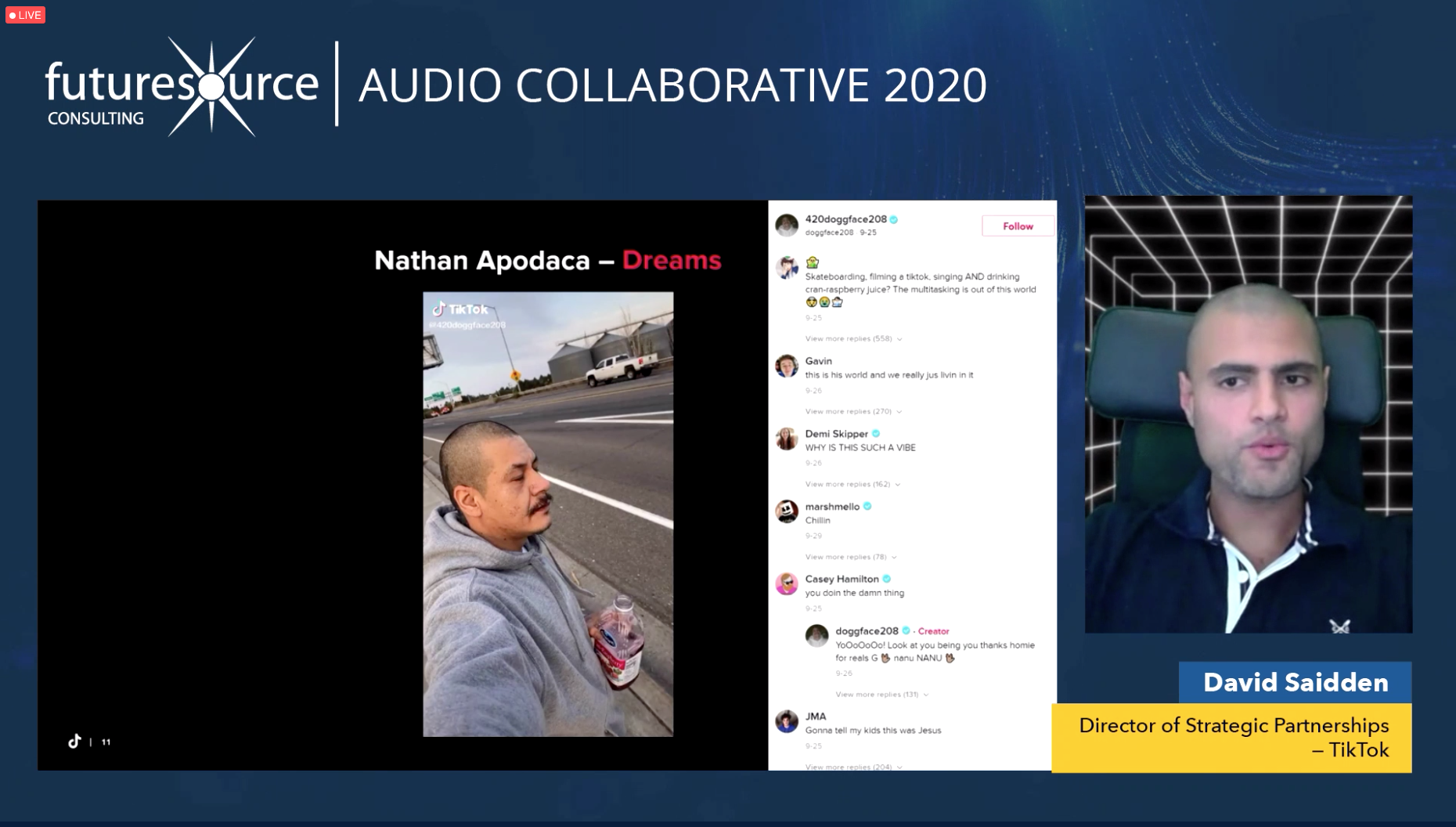
Task: Click the 'Nathan Apodaca – Dreams' slide title
Action: pos(548,260)
